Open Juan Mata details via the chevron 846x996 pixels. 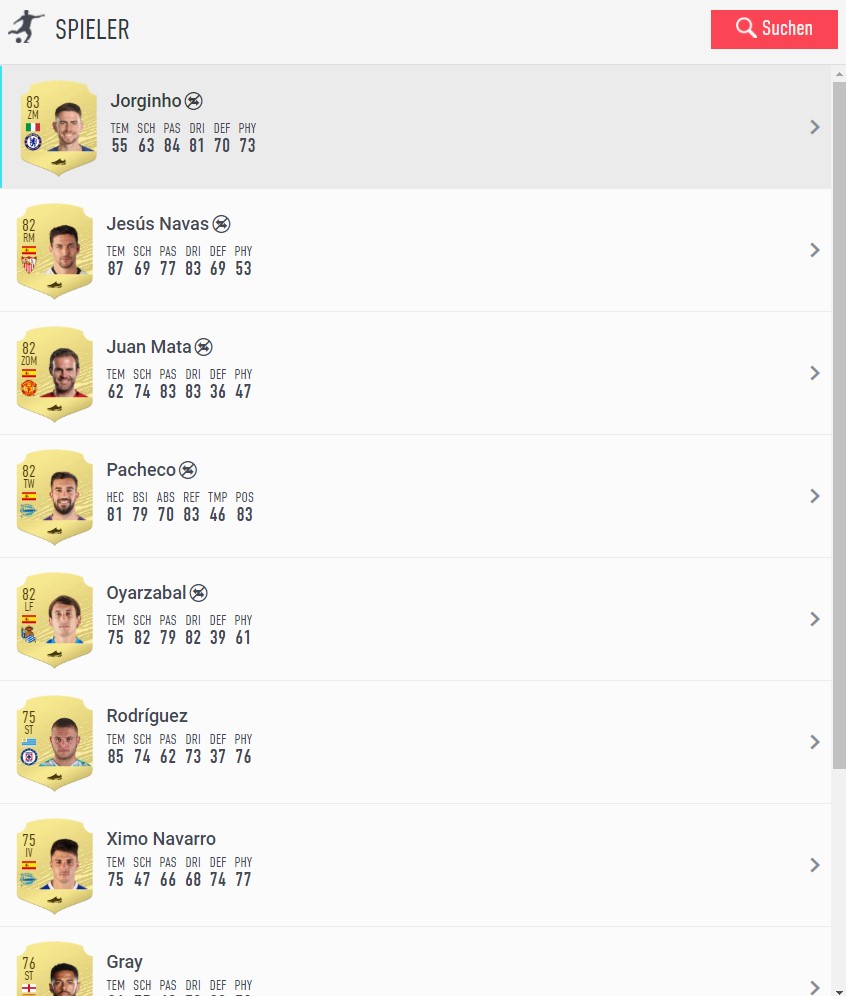[x=815, y=373]
